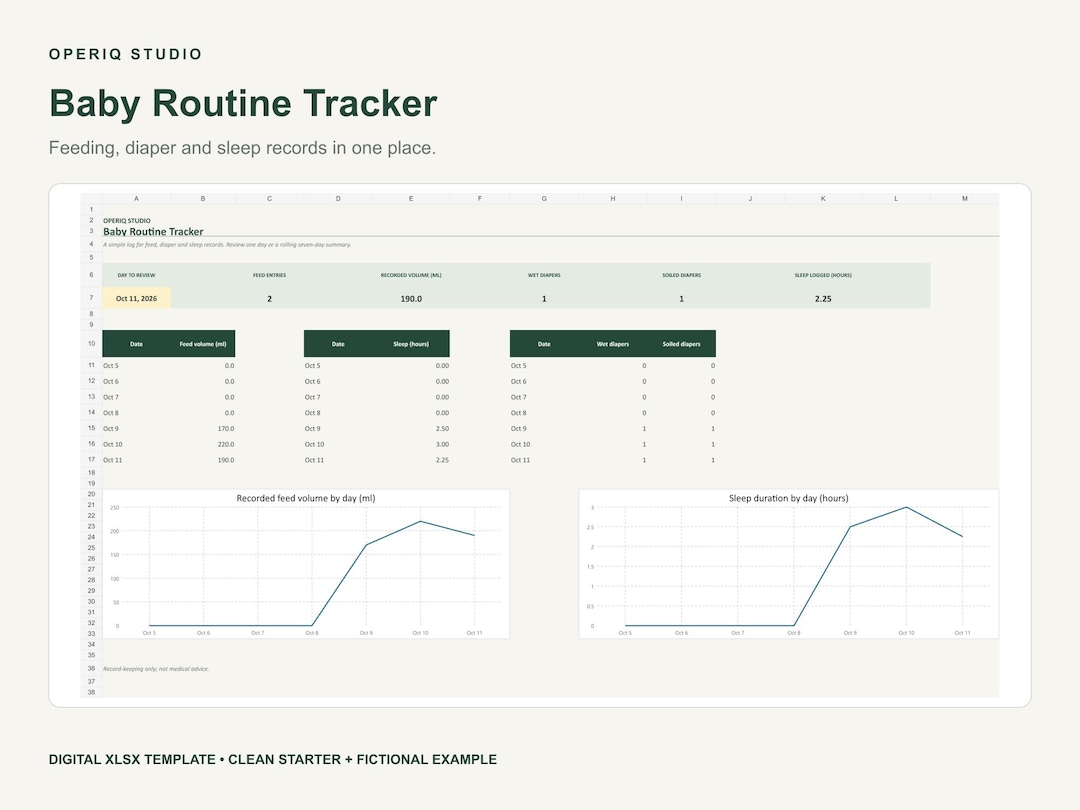The height and width of the screenshot is (810, 1080).
Task: Click the 'Record-keeping only; not medical advice.' note
Action: [156, 669]
